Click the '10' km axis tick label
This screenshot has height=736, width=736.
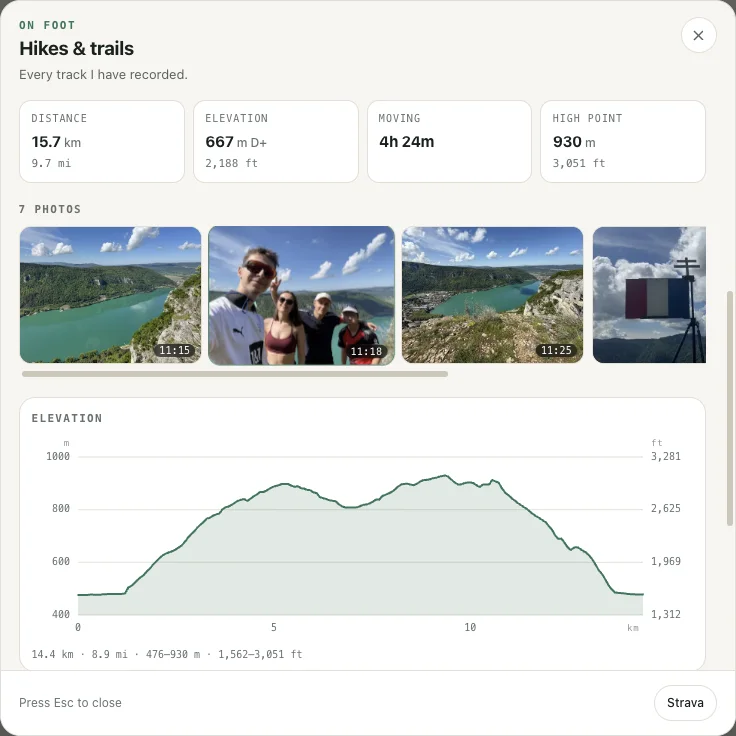pyautogui.click(x=470, y=627)
